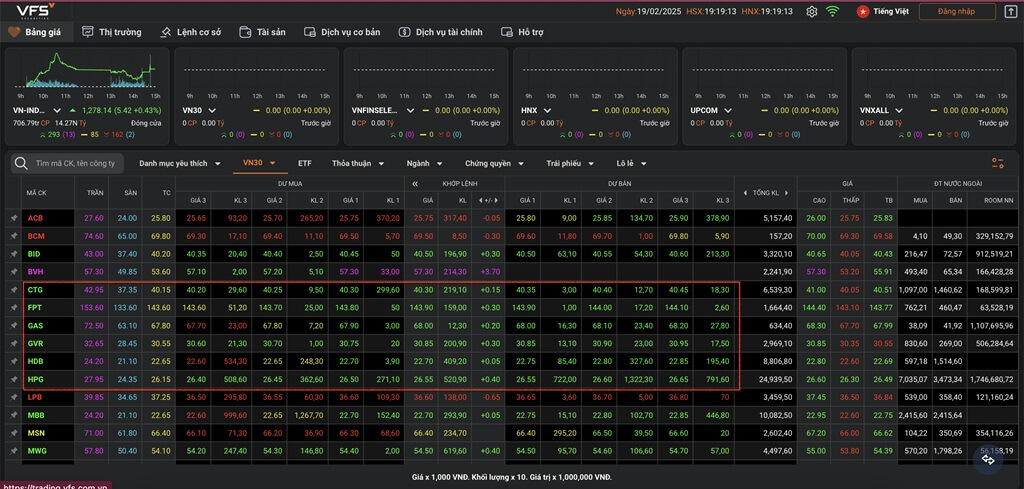
Task: Open the orange table filter settings icon
Action: point(997,163)
